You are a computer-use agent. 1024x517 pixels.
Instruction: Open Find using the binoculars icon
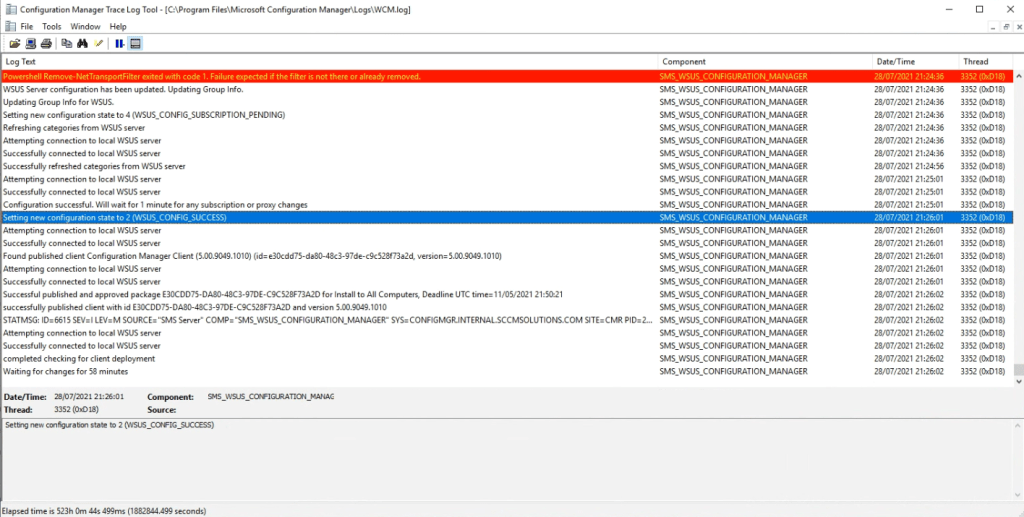coord(83,43)
